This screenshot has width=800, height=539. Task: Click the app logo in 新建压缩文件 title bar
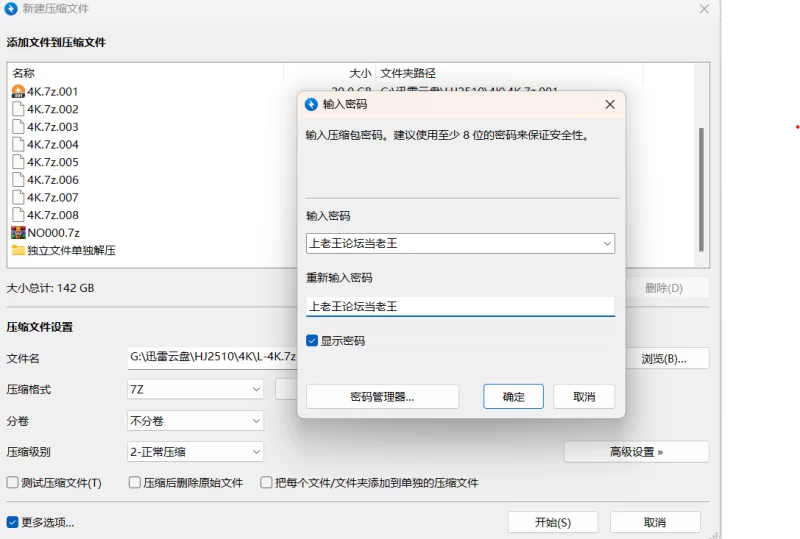coord(11,8)
